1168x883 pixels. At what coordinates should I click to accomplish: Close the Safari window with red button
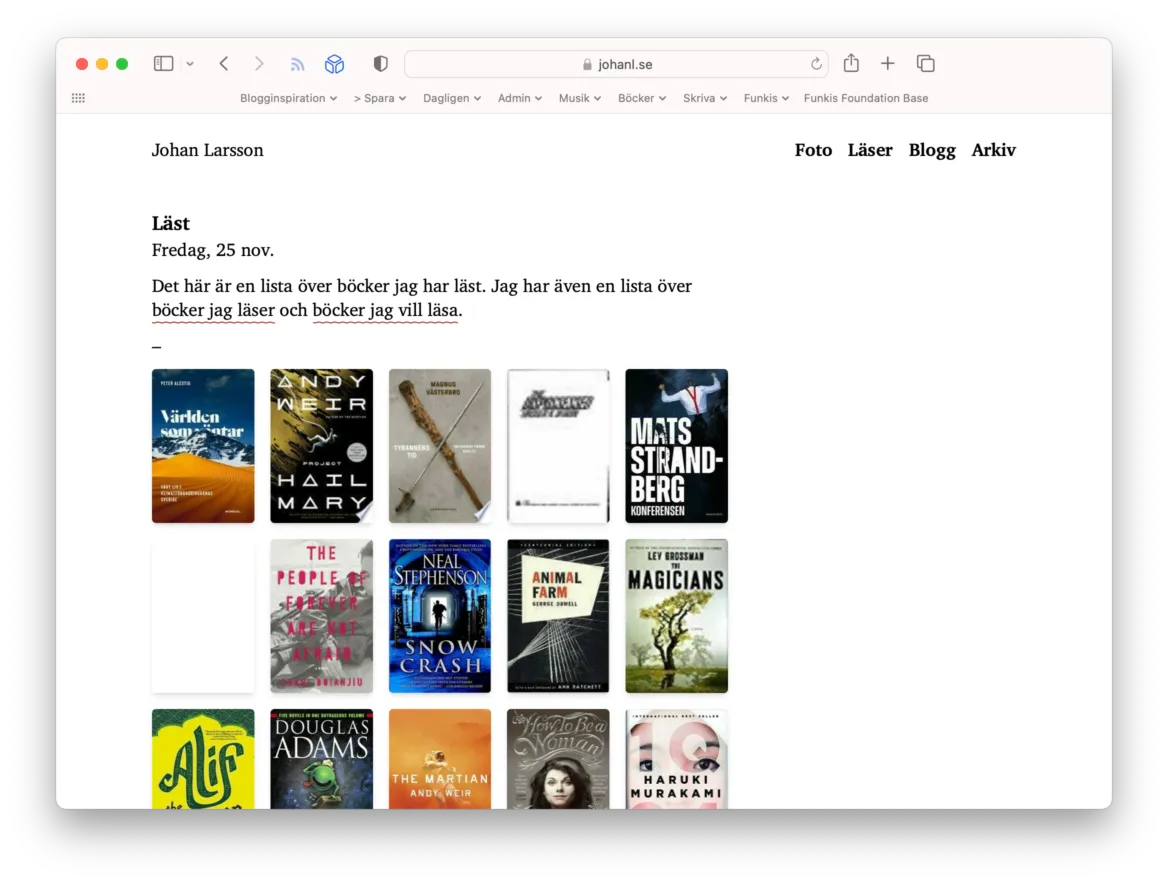[82, 64]
